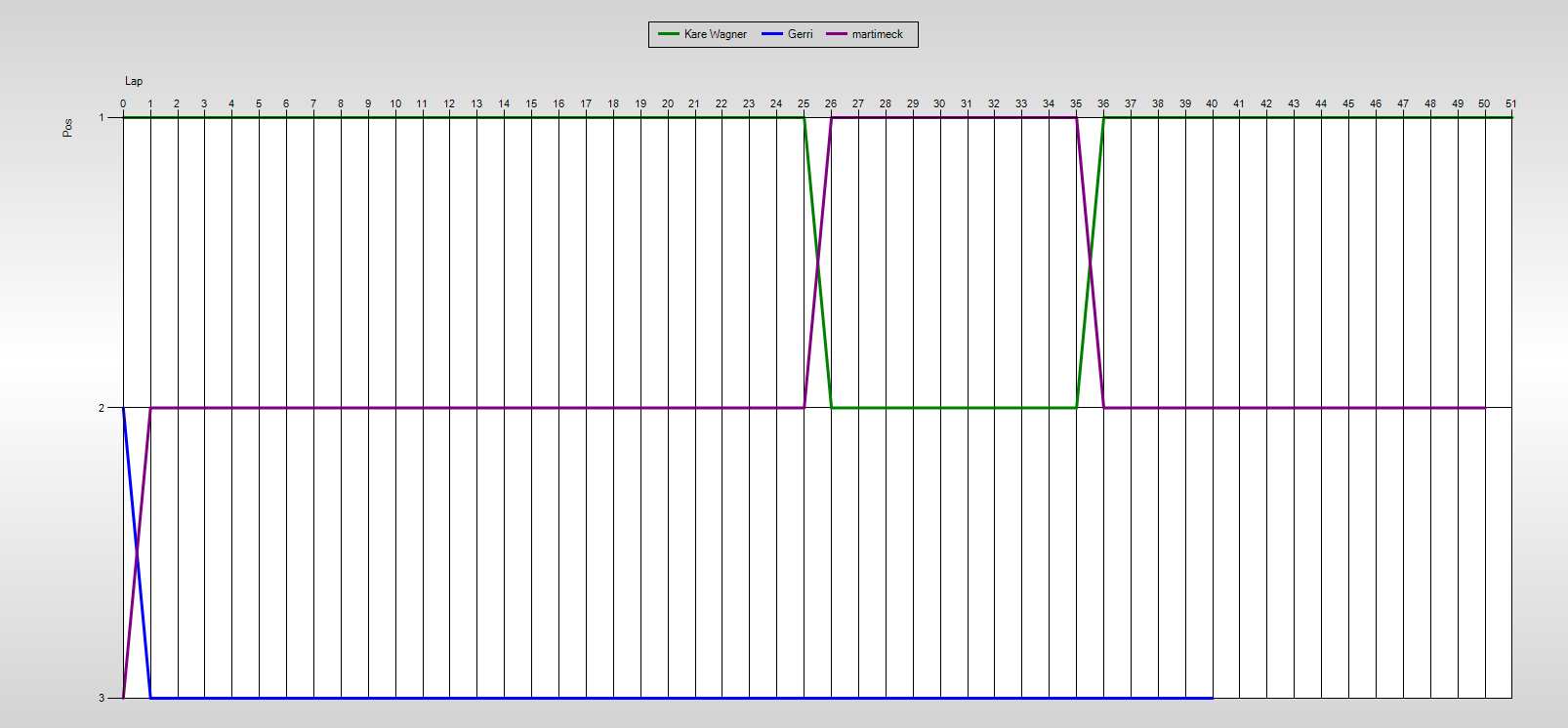Click where green and purple lines cross after lap 25

[x=817, y=263]
